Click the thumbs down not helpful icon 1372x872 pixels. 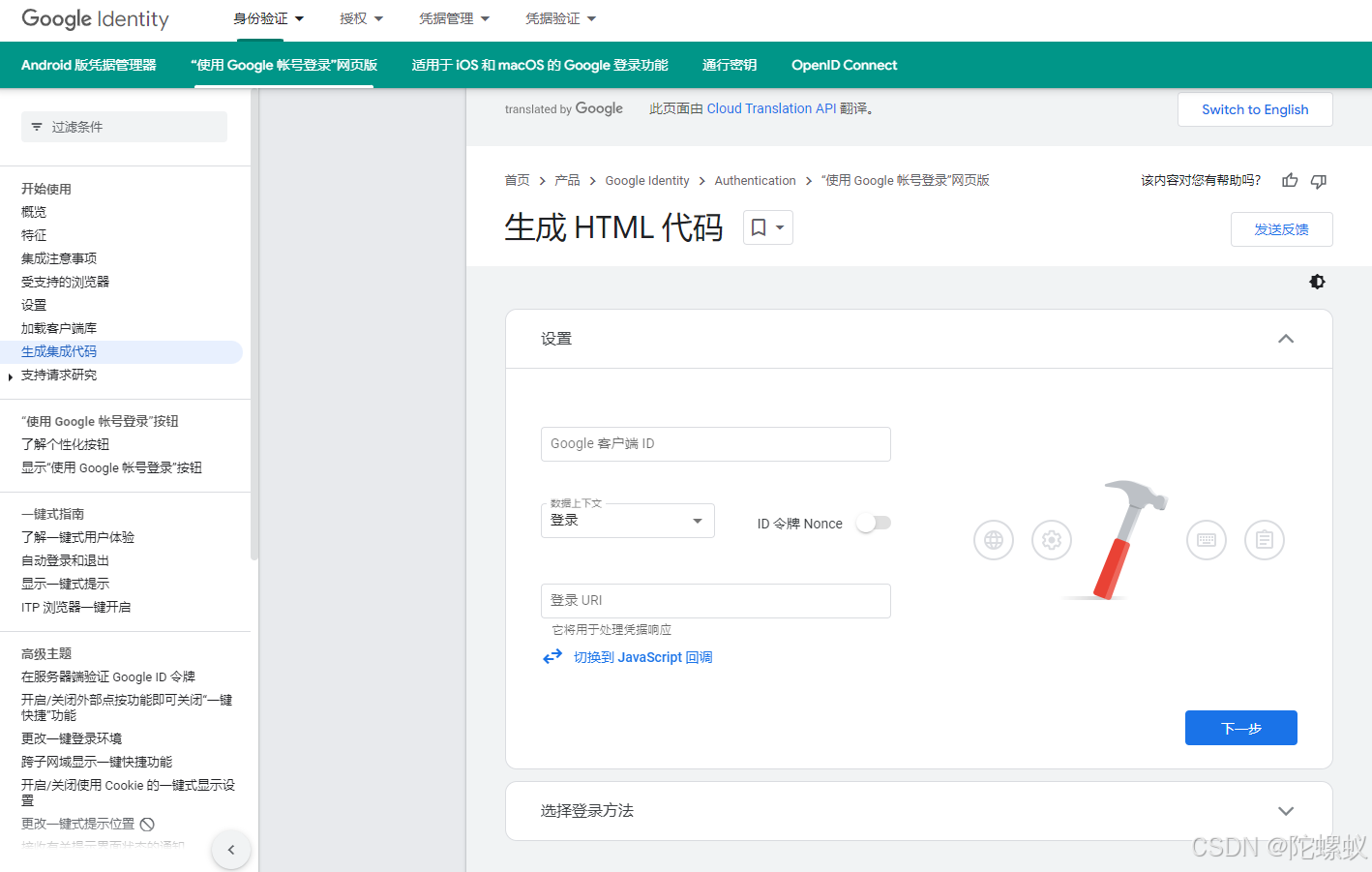pos(1318,181)
